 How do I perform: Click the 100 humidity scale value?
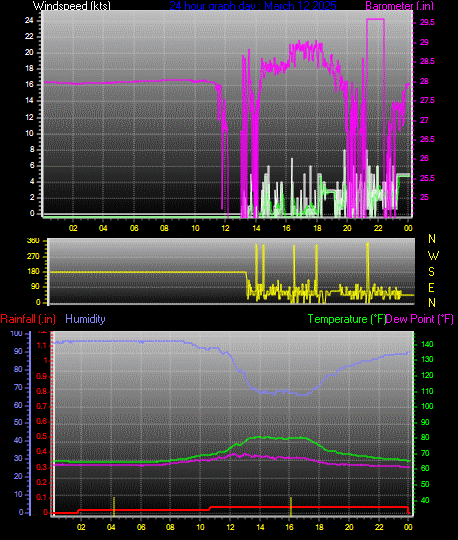point(16,333)
